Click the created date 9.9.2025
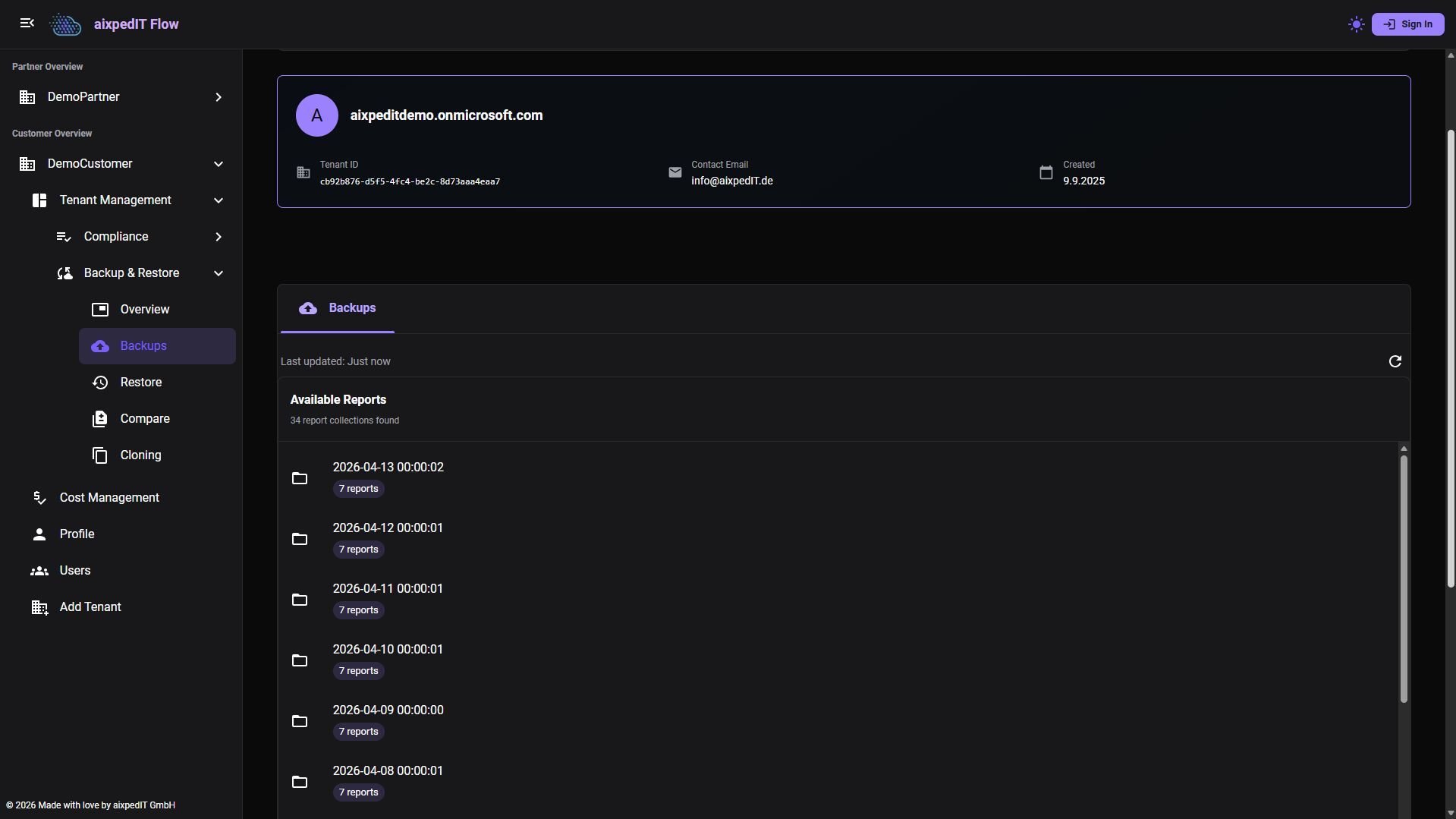The height and width of the screenshot is (819, 1456). click(1083, 181)
